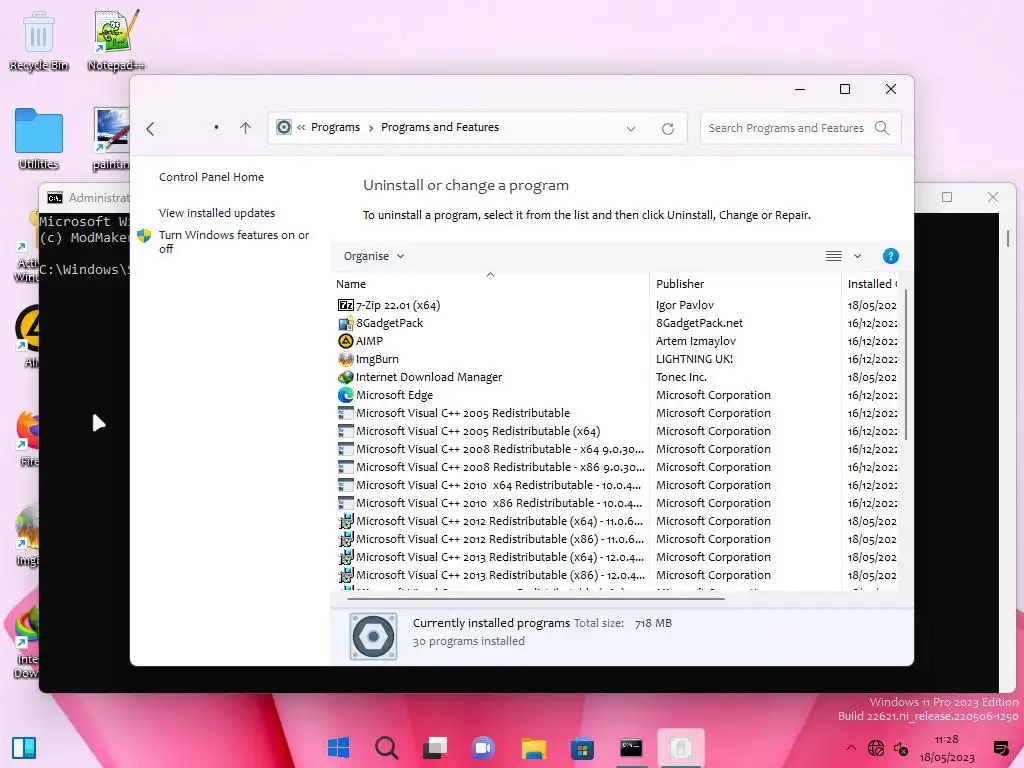Click the Notepad++ desktop shortcut
This screenshot has width=1024, height=768.
(116, 40)
